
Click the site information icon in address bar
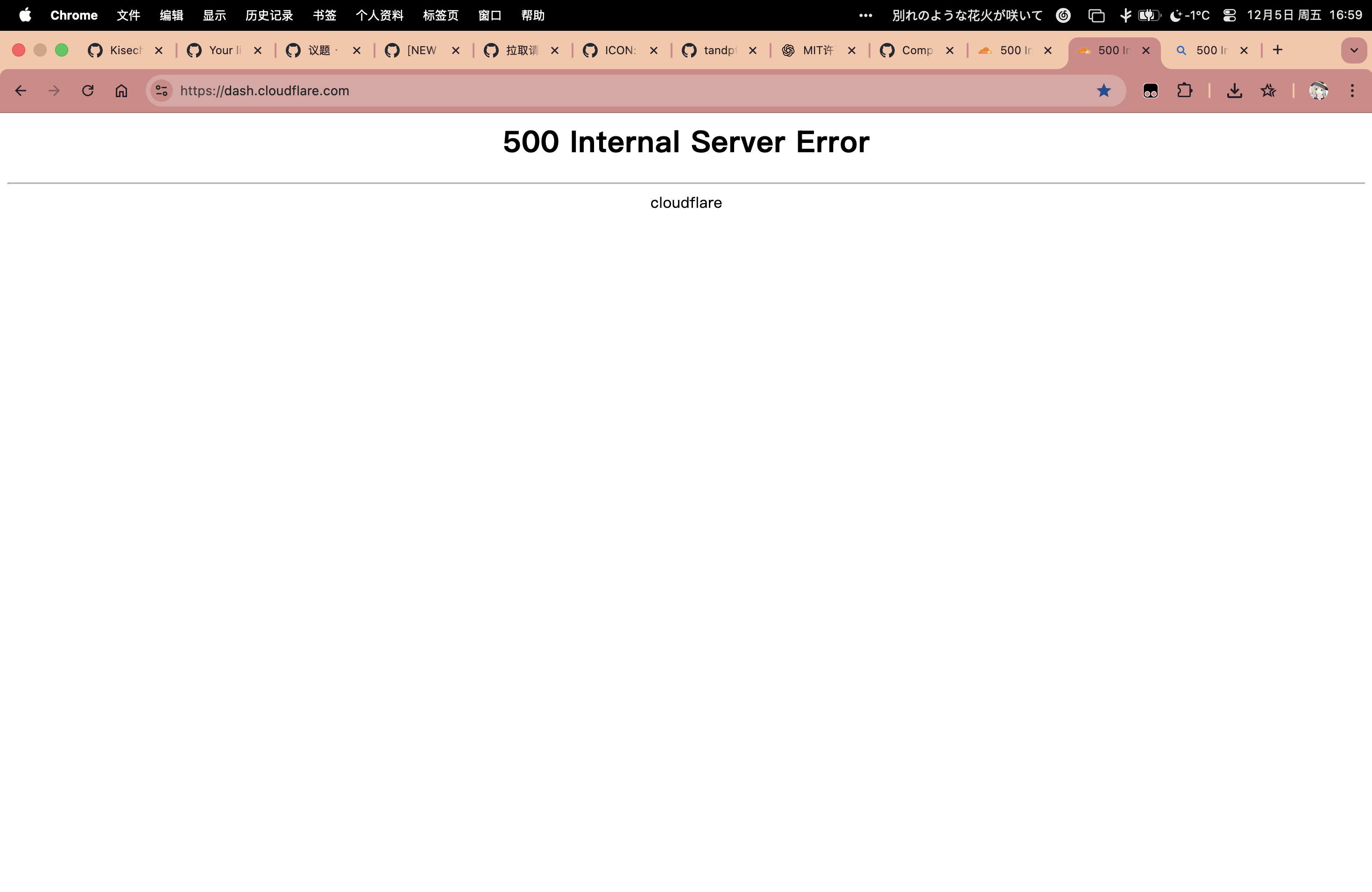click(x=162, y=91)
